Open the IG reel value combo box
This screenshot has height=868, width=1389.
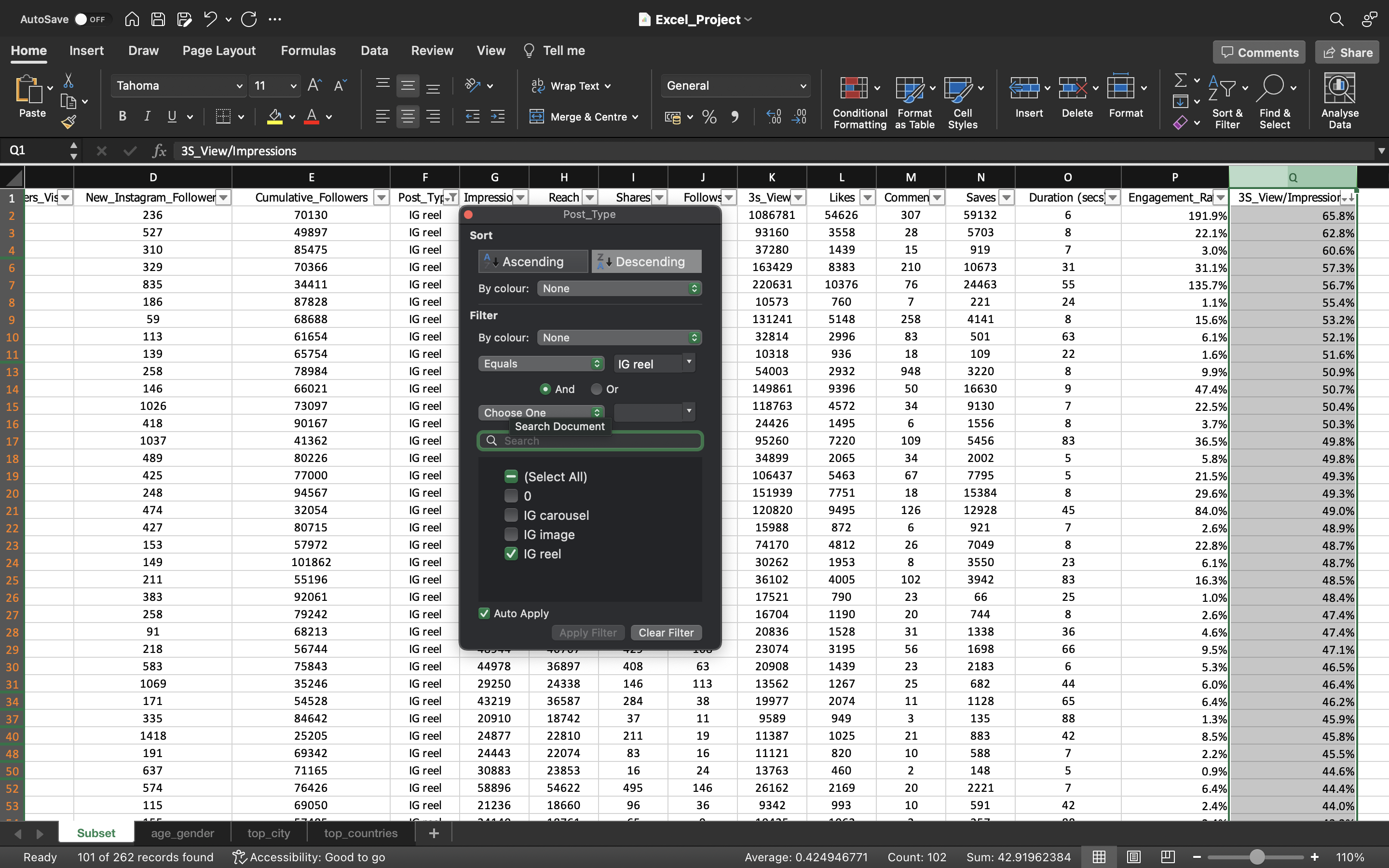click(x=689, y=362)
